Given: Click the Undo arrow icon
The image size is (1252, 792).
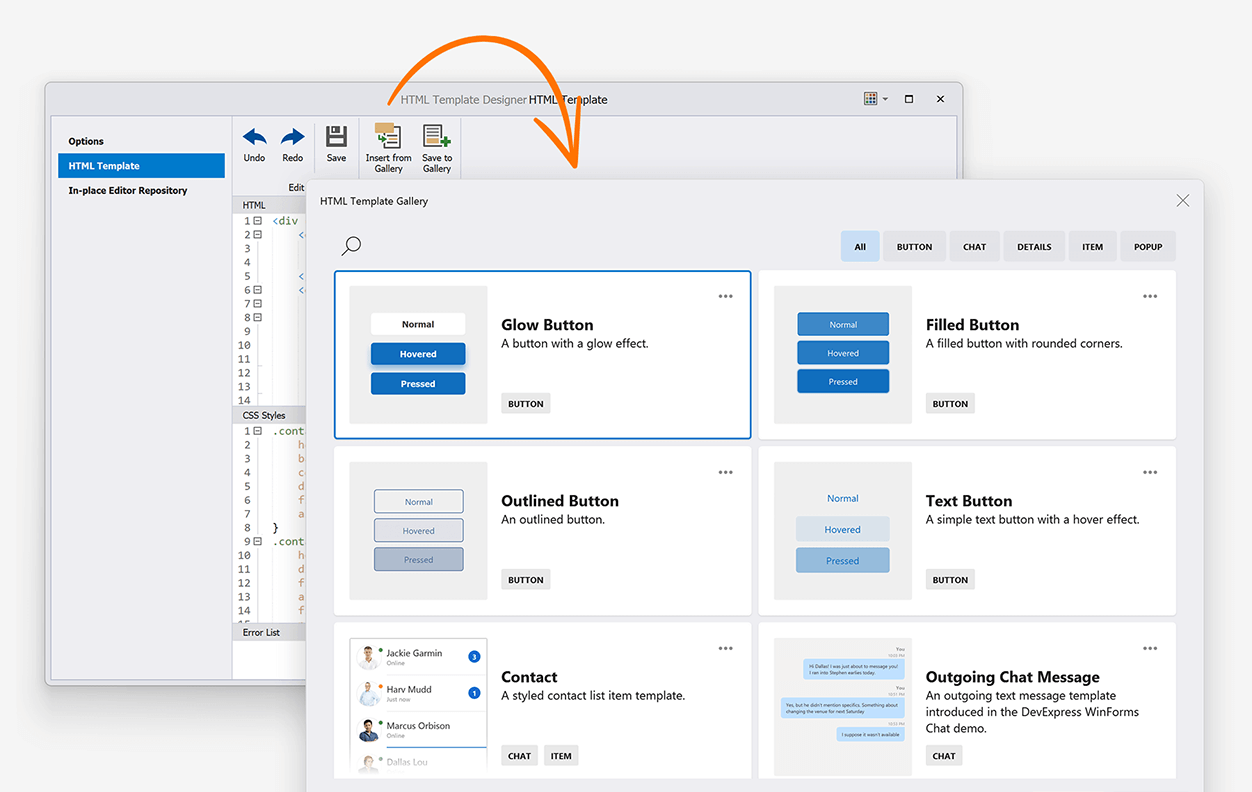Looking at the screenshot, I should 254,137.
